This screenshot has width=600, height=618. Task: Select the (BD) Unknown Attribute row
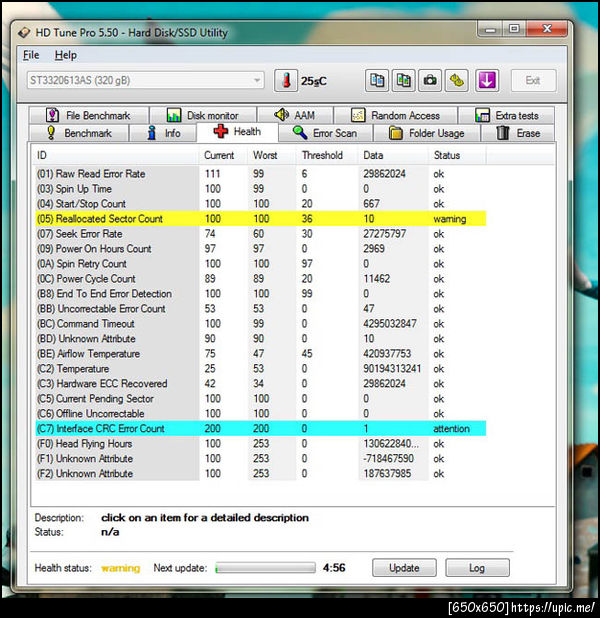pyautogui.click(x=261, y=339)
